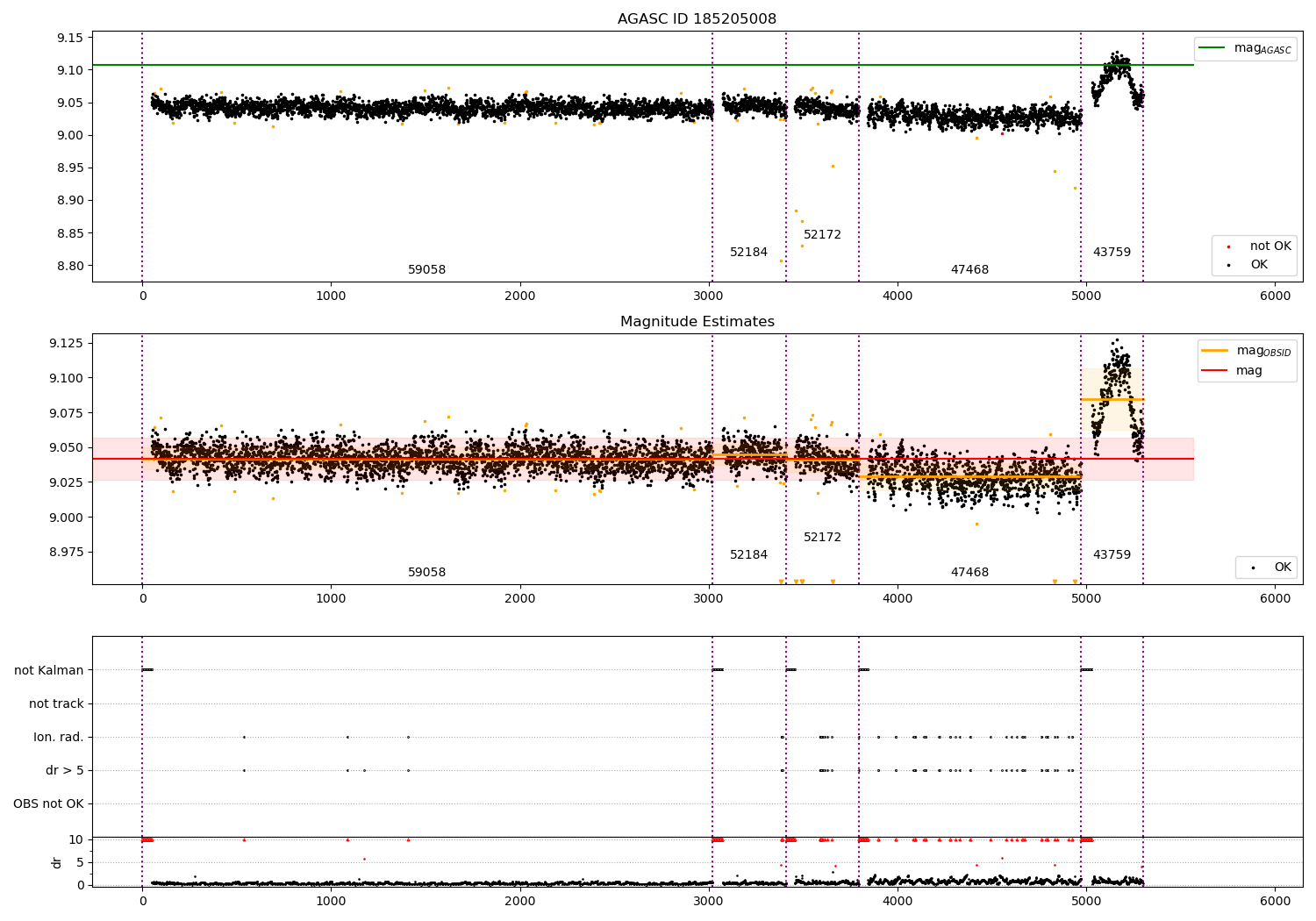Viewport: 1316px width, 921px height.
Task: Click OBSID label 47468 in the top plot
Action: pos(969,270)
